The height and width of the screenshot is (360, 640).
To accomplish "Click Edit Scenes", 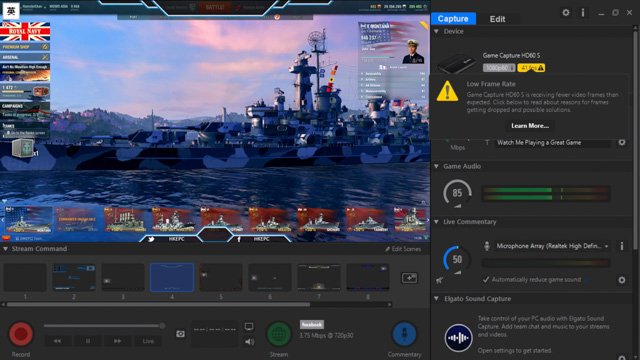I will point(403,249).
